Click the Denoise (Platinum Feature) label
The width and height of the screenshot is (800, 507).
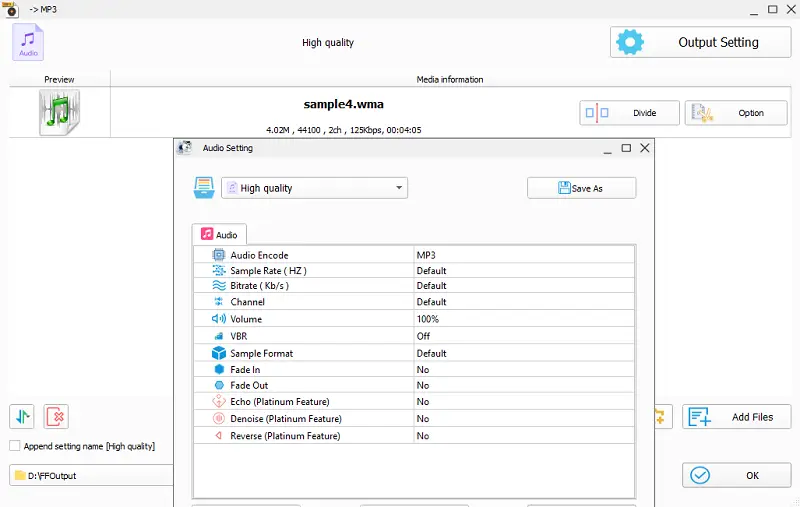286,418
